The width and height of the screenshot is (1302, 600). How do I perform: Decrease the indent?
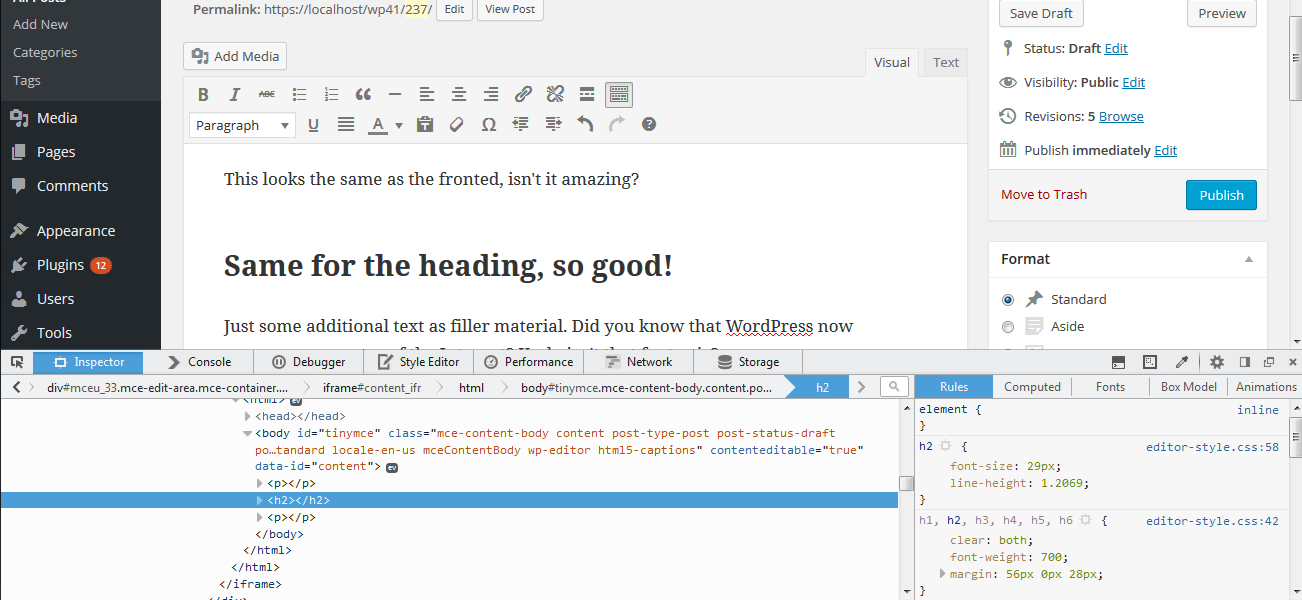coord(521,125)
